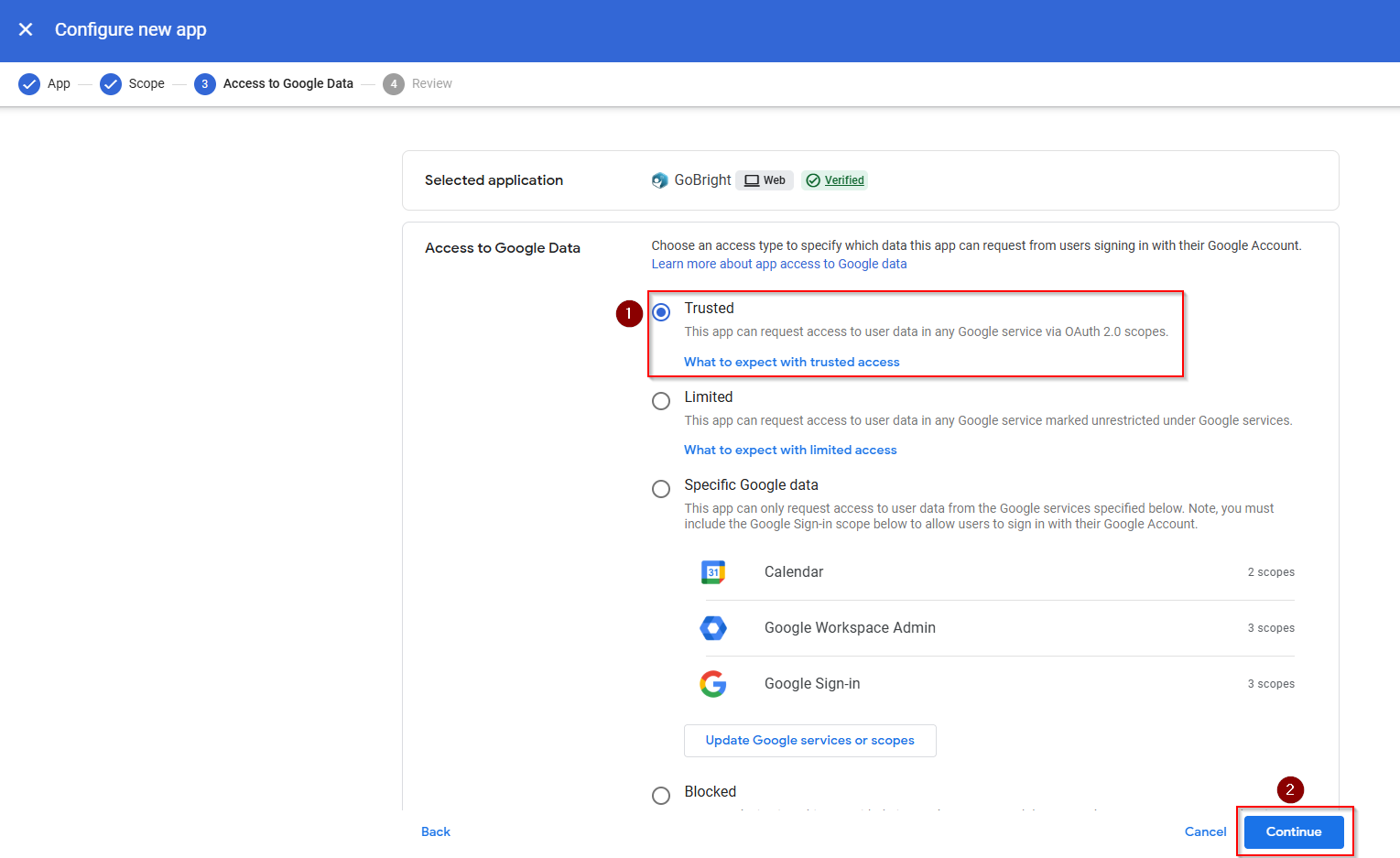This screenshot has width=1400, height=858.
Task: Click the Google Calendar icon
Action: pyautogui.click(x=713, y=572)
